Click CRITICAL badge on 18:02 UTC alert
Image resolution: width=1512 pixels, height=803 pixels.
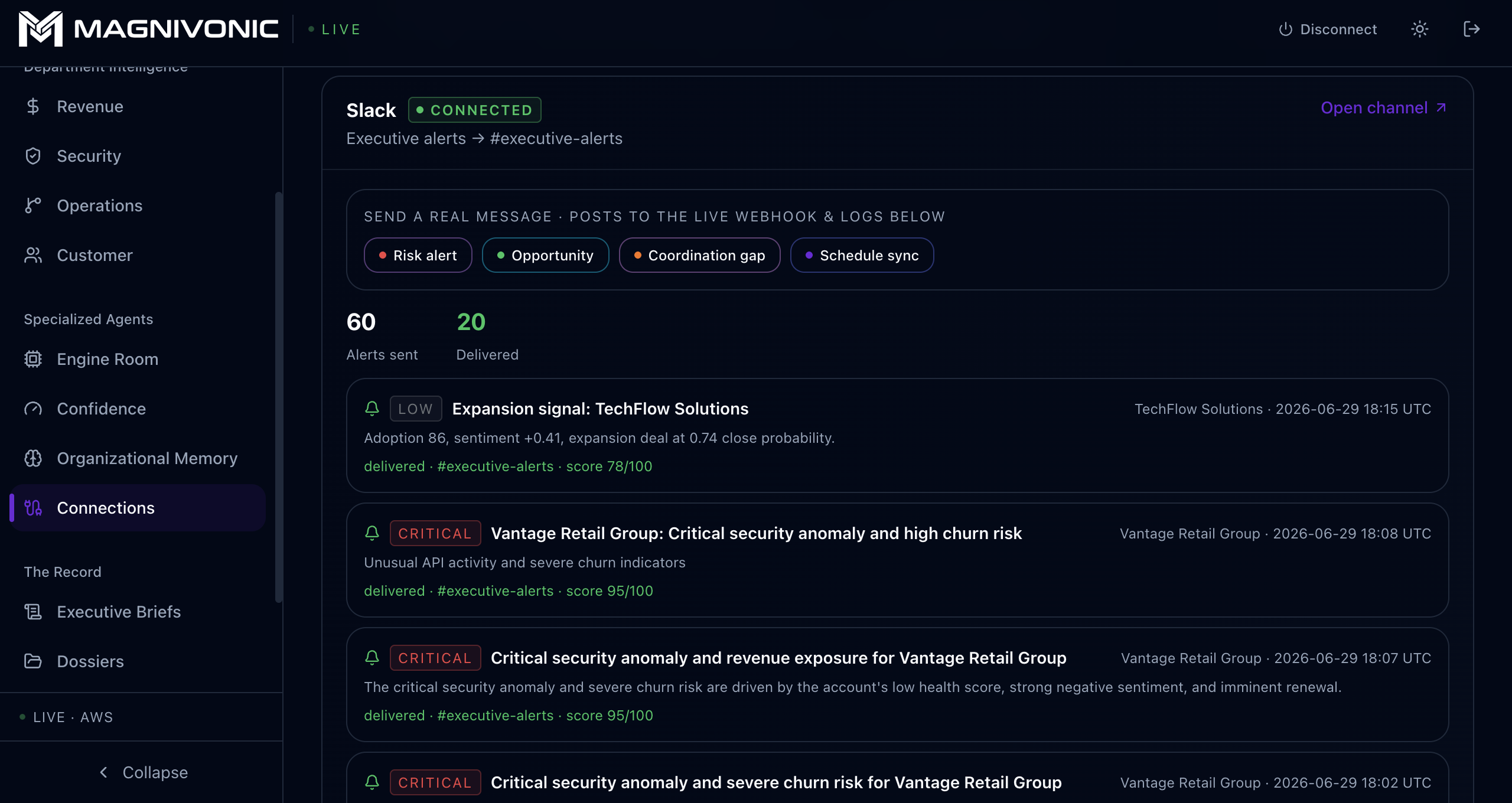435,782
